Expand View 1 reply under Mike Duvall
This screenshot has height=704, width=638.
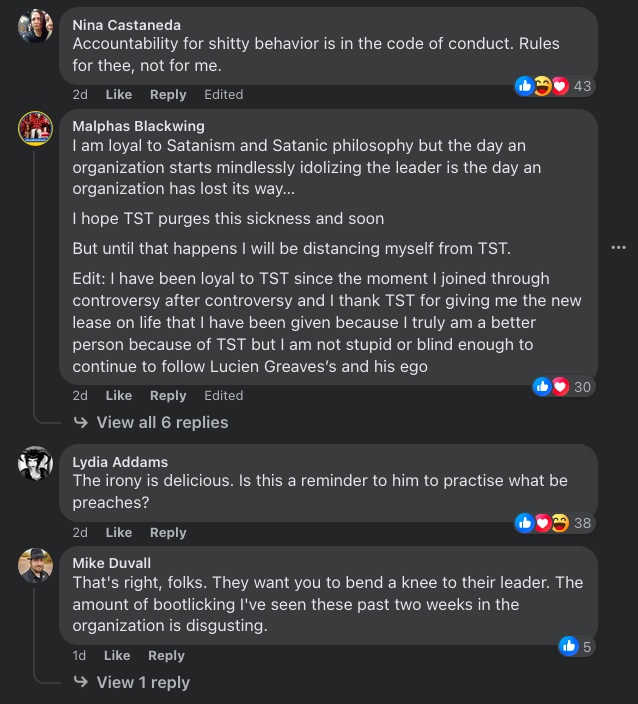coord(142,682)
